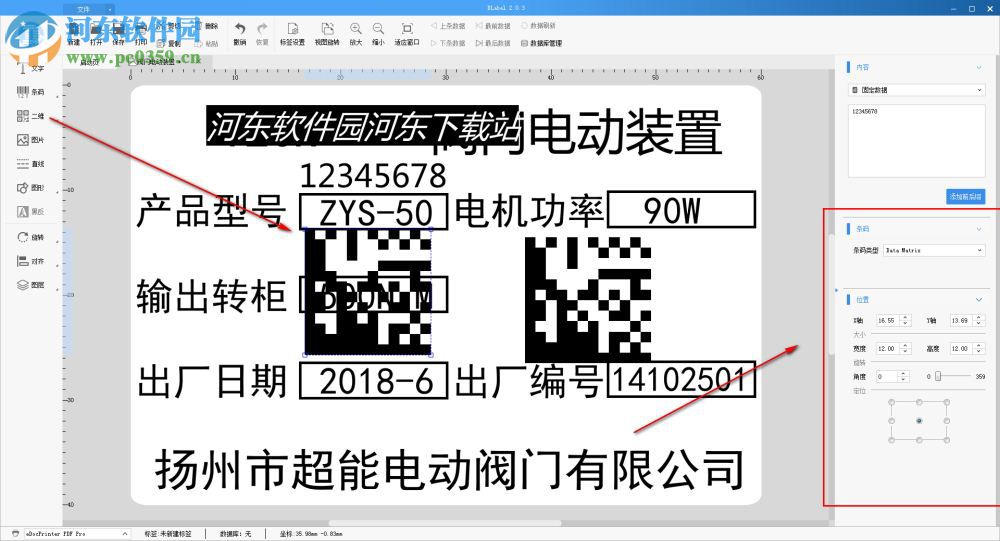
Task: Click the rotation angle slider handle
Action: click(938, 376)
